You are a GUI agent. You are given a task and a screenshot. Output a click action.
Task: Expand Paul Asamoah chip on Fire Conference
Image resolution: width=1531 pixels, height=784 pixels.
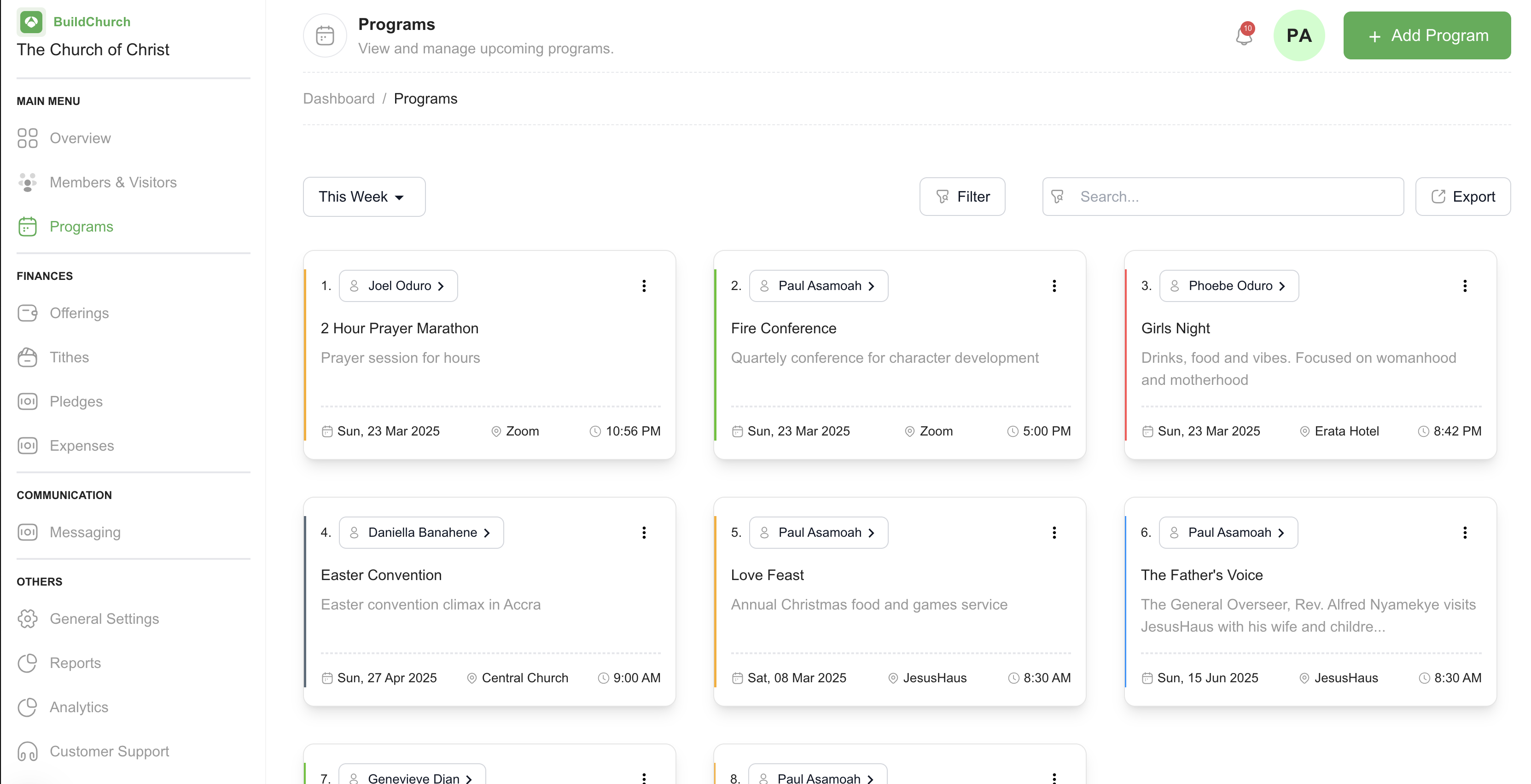point(818,286)
